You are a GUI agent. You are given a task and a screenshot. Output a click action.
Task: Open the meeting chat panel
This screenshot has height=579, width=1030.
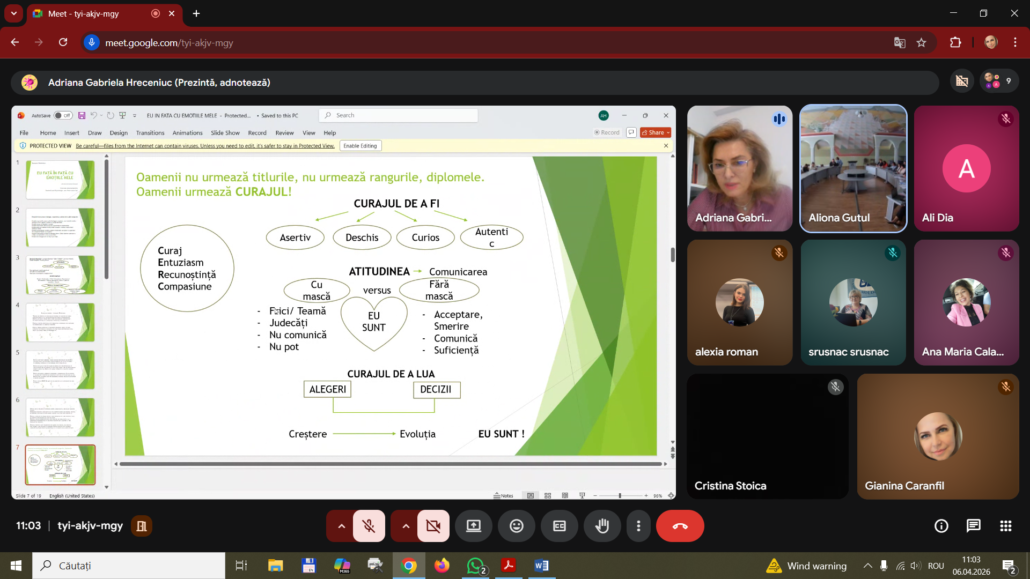(x=974, y=526)
